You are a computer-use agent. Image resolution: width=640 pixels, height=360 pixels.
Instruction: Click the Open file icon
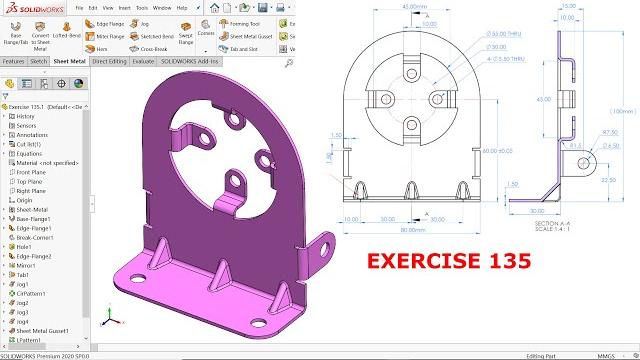point(244,7)
